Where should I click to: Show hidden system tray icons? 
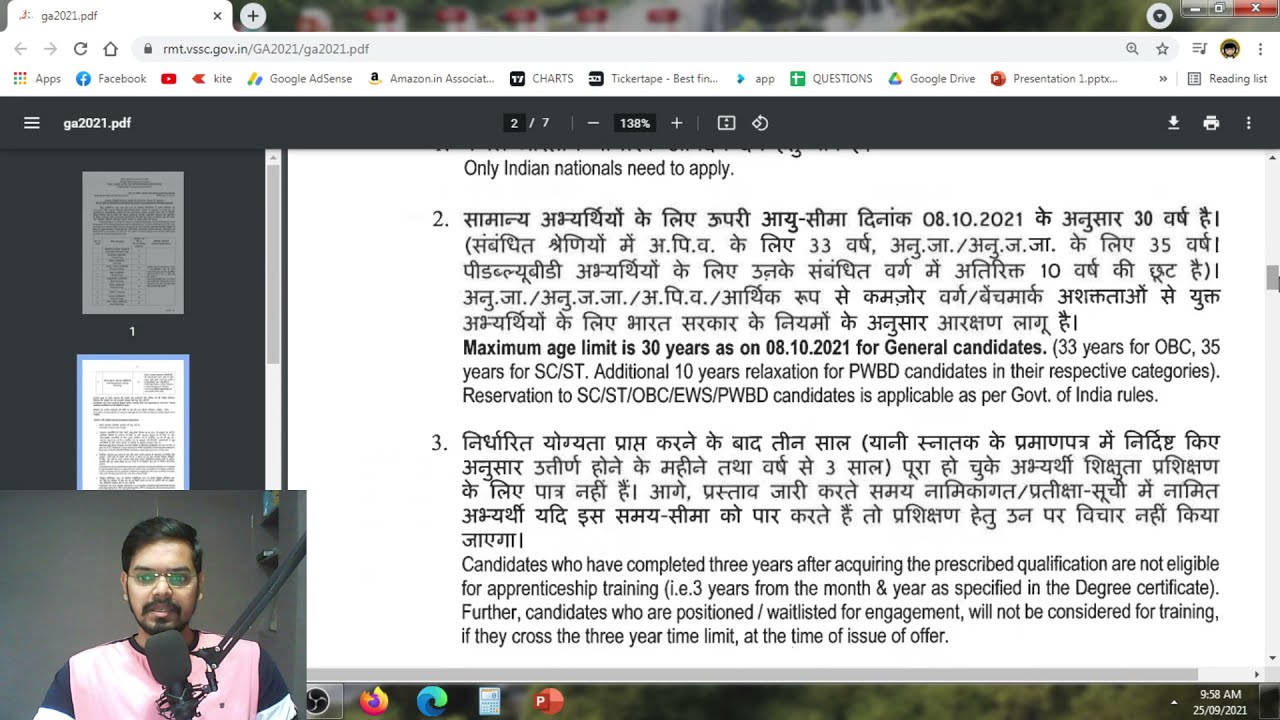(1174, 702)
